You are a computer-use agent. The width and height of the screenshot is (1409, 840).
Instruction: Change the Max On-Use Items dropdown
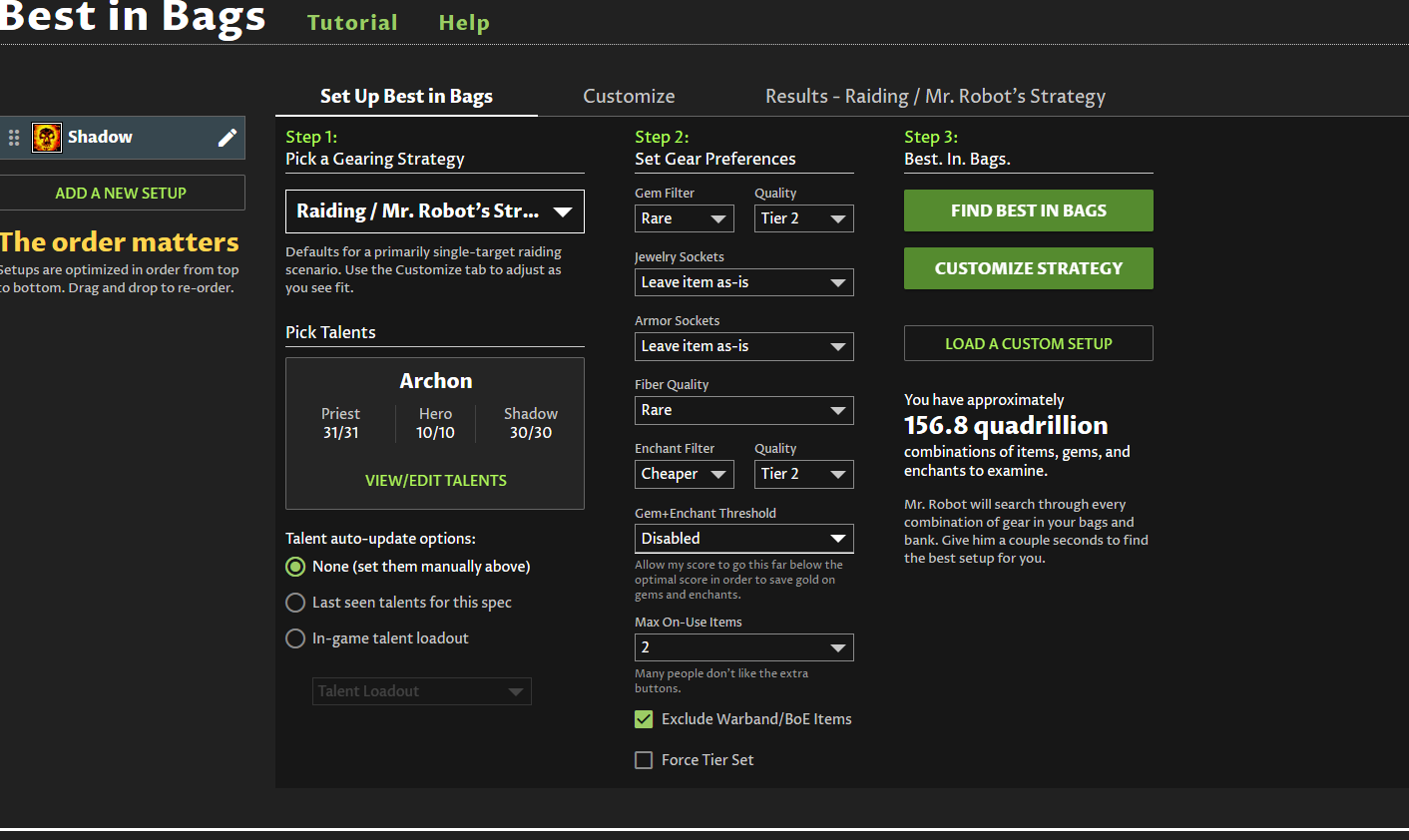[743, 647]
